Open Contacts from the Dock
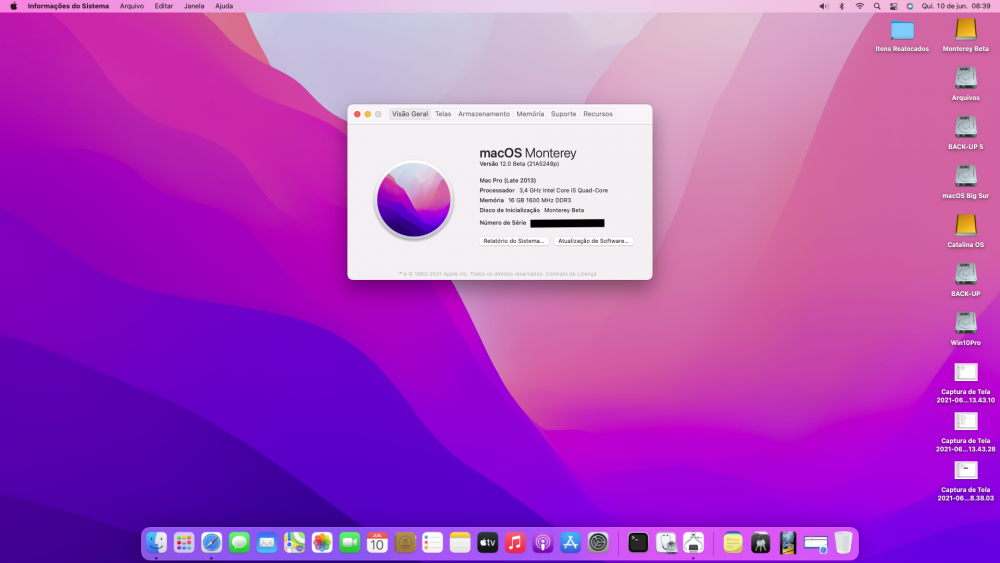Viewport: 1000px width, 563px height. tap(405, 543)
